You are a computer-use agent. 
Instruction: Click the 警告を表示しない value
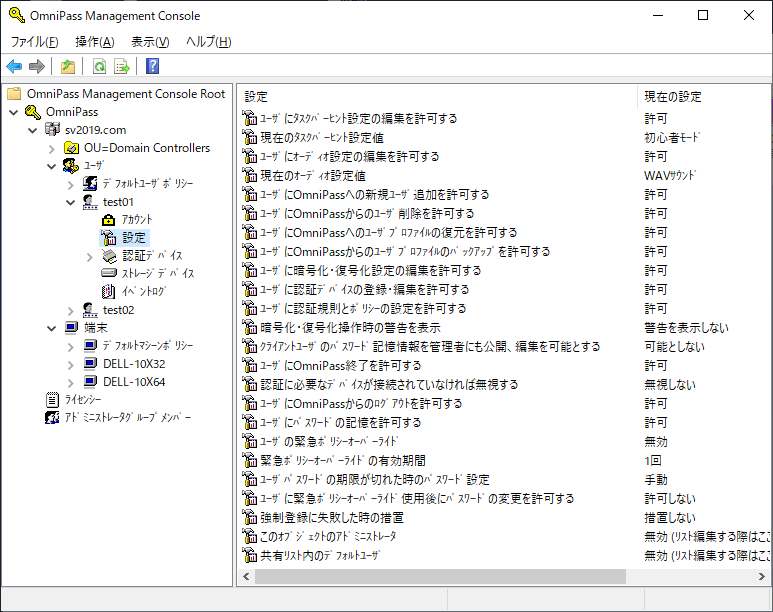(686, 327)
